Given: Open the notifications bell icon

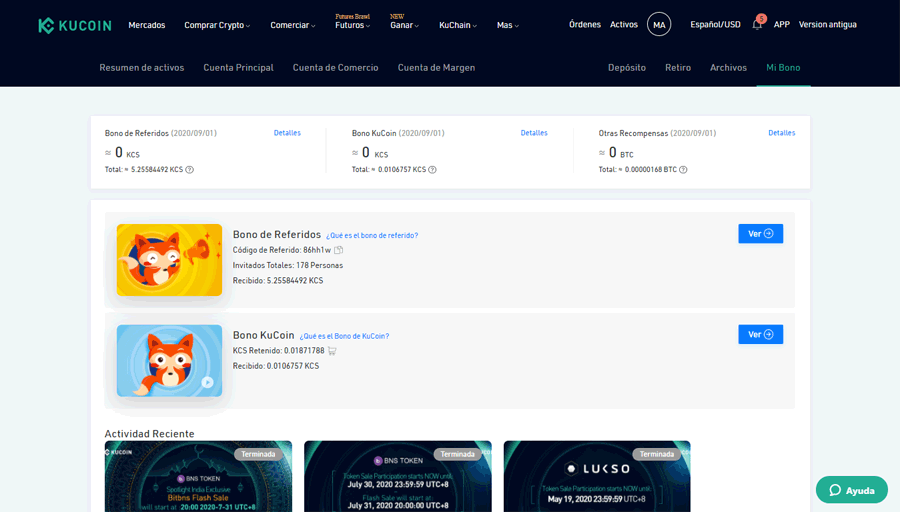Looking at the screenshot, I should pos(757,25).
